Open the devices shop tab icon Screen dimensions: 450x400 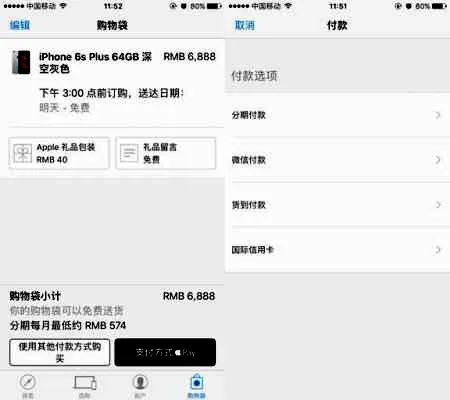pyautogui.click(x=85, y=383)
